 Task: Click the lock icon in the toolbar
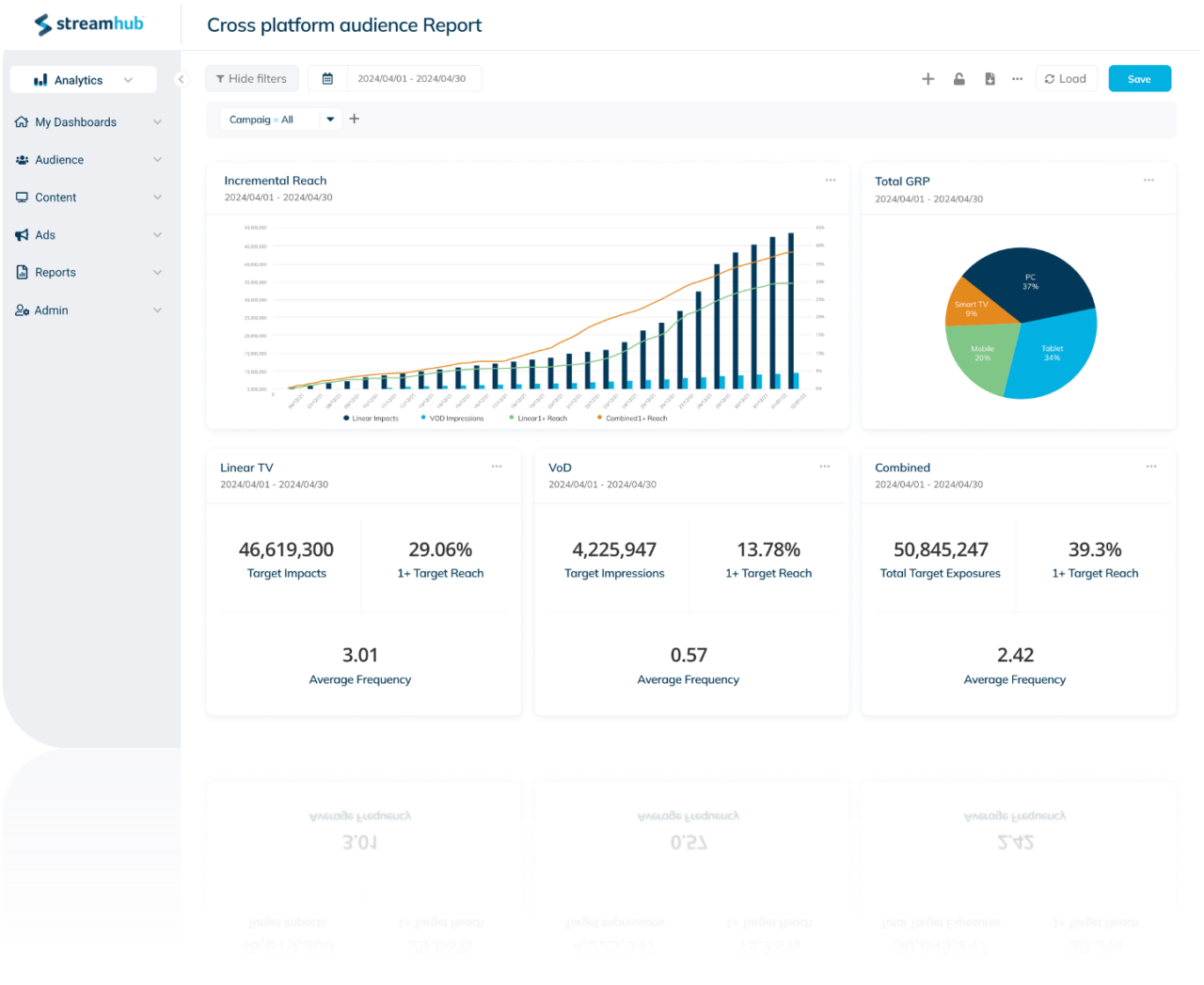tap(958, 79)
